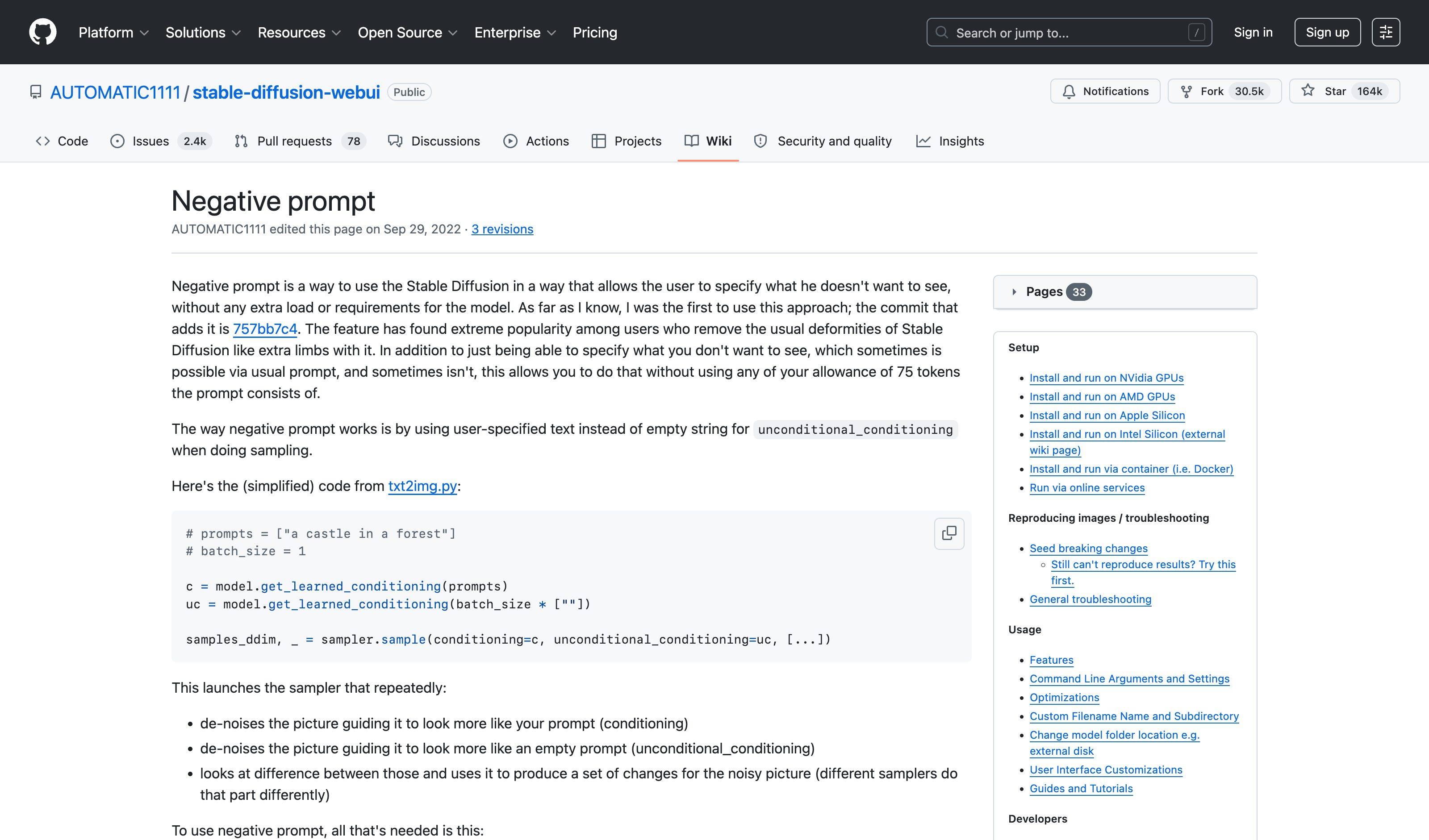
Task: Click the search magnifier icon
Action: pyautogui.click(x=941, y=32)
